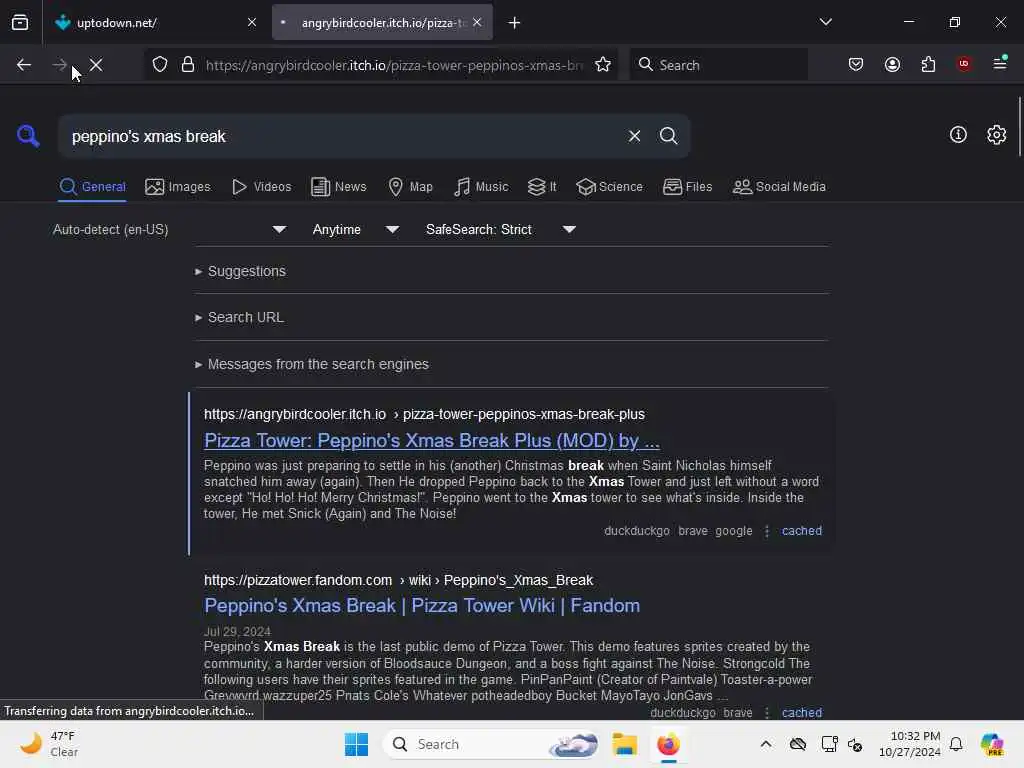
Task: Click the OneDrive cloud tray icon
Action: (797, 744)
